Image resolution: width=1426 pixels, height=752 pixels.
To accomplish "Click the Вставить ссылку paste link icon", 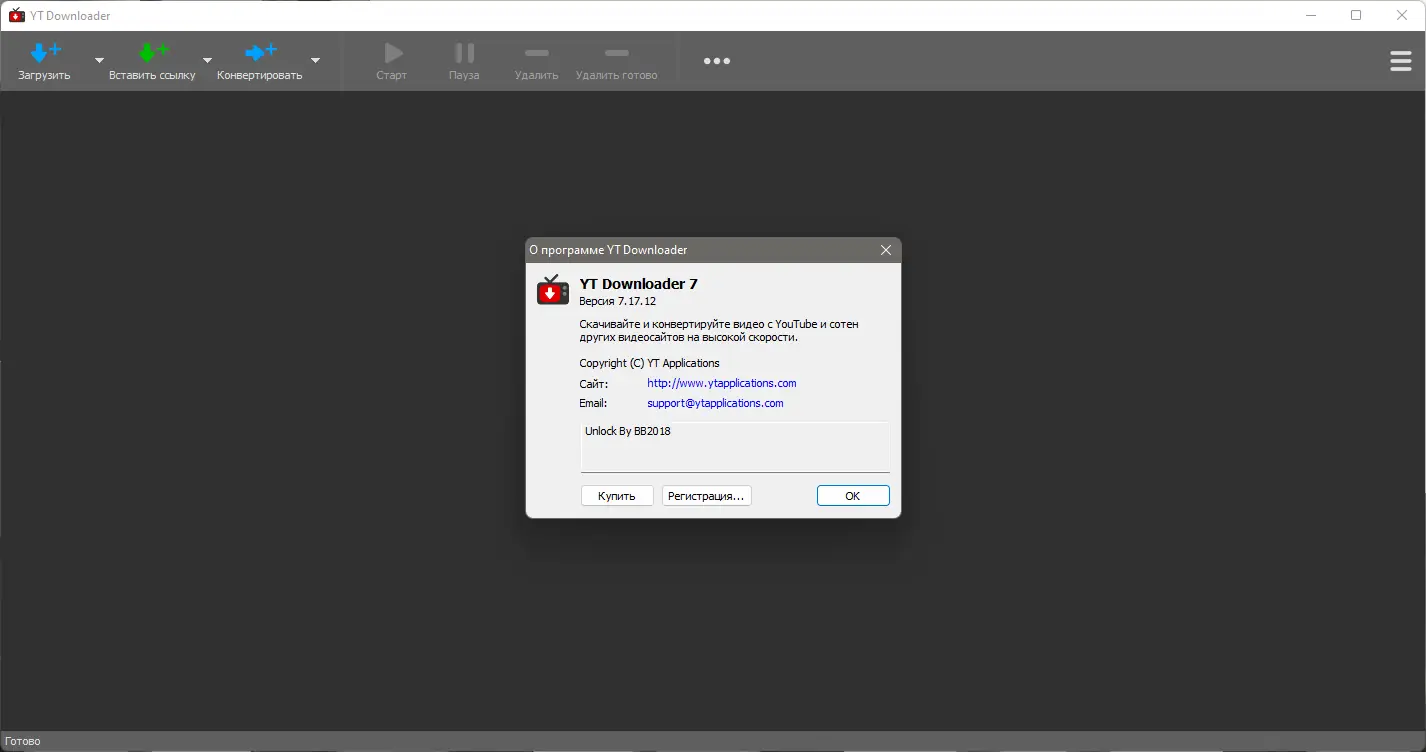I will [x=153, y=52].
